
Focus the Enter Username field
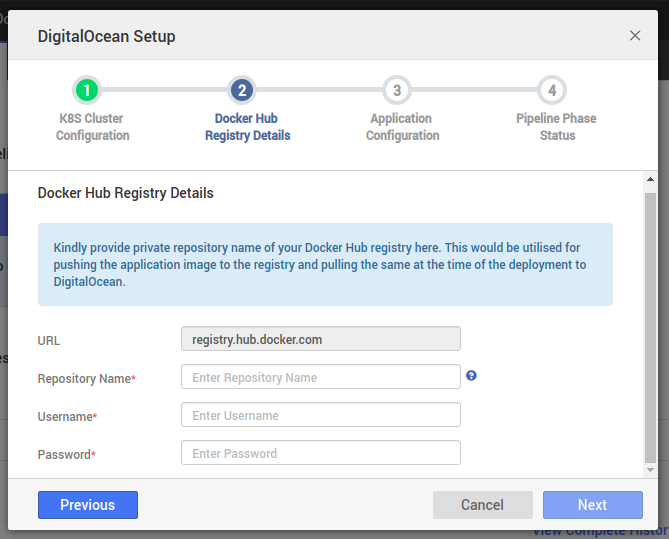tap(320, 415)
